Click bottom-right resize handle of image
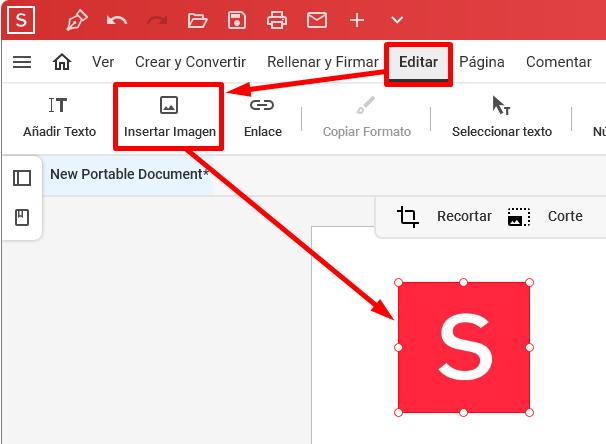The height and width of the screenshot is (444, 606). [529, 413]
